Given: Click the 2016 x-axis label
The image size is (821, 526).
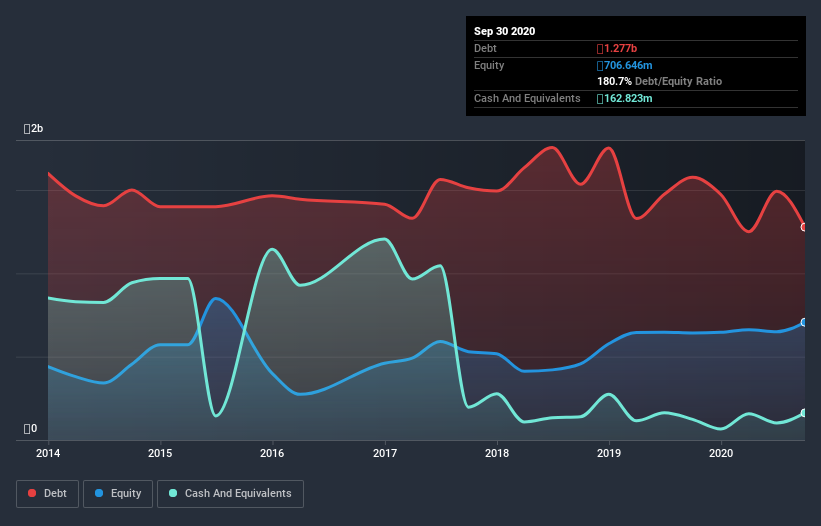Looking at the screenshot, I should click(272, 453).
